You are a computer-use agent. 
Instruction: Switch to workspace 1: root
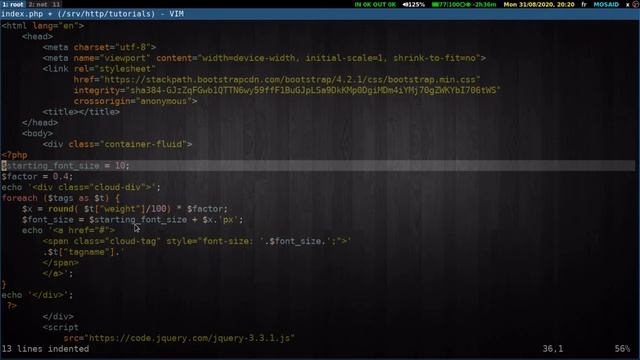(x=13, y=4)
